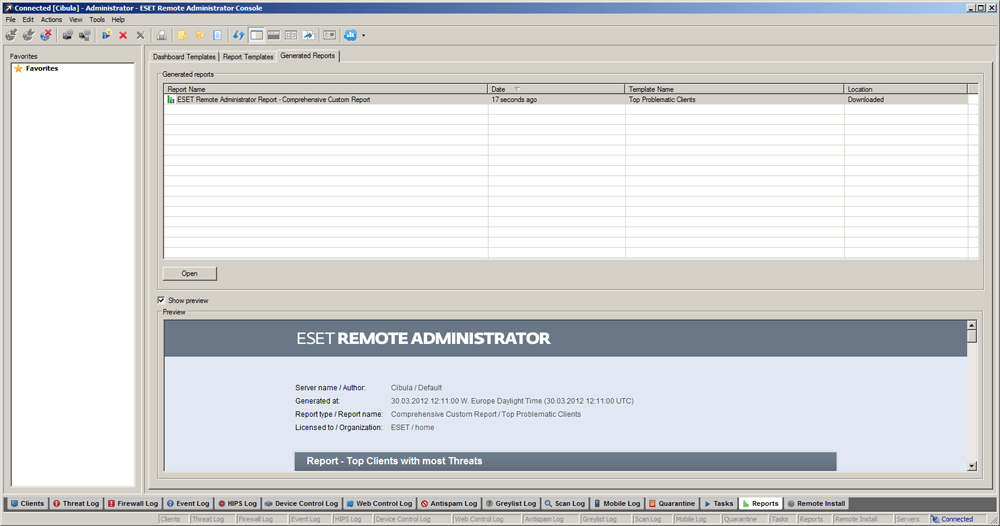Click the blue document toolbar icon

217,35
